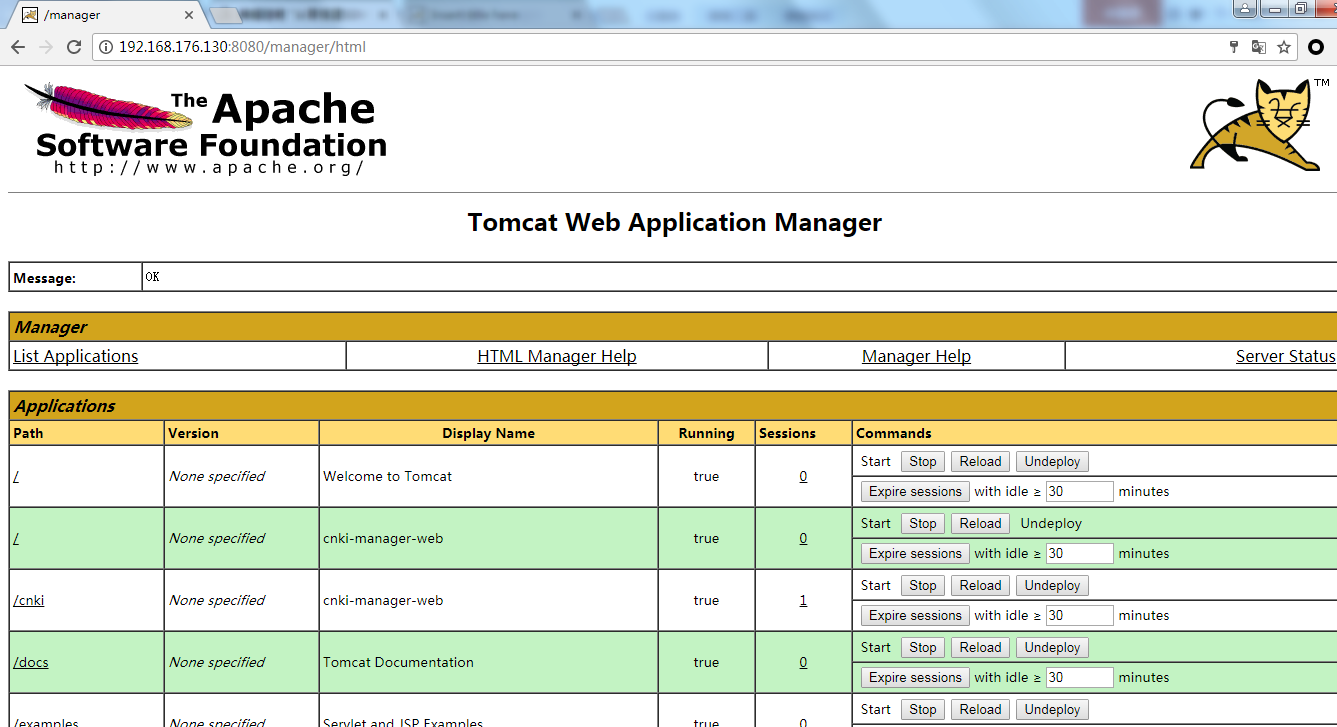
Task: Close the /manager browser tab
Action: coord(189,15)
